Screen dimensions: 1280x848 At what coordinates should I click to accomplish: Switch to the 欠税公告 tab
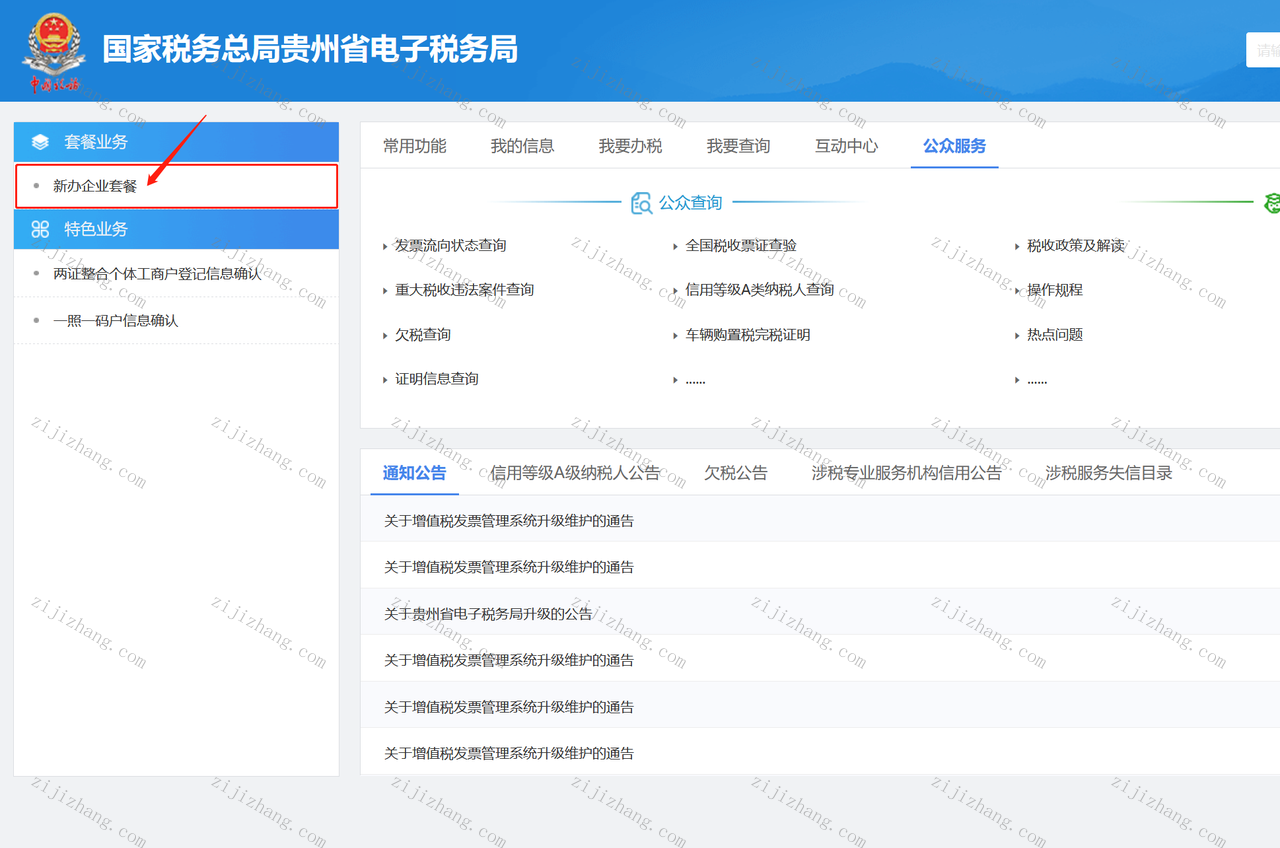(x=736, y=473)
